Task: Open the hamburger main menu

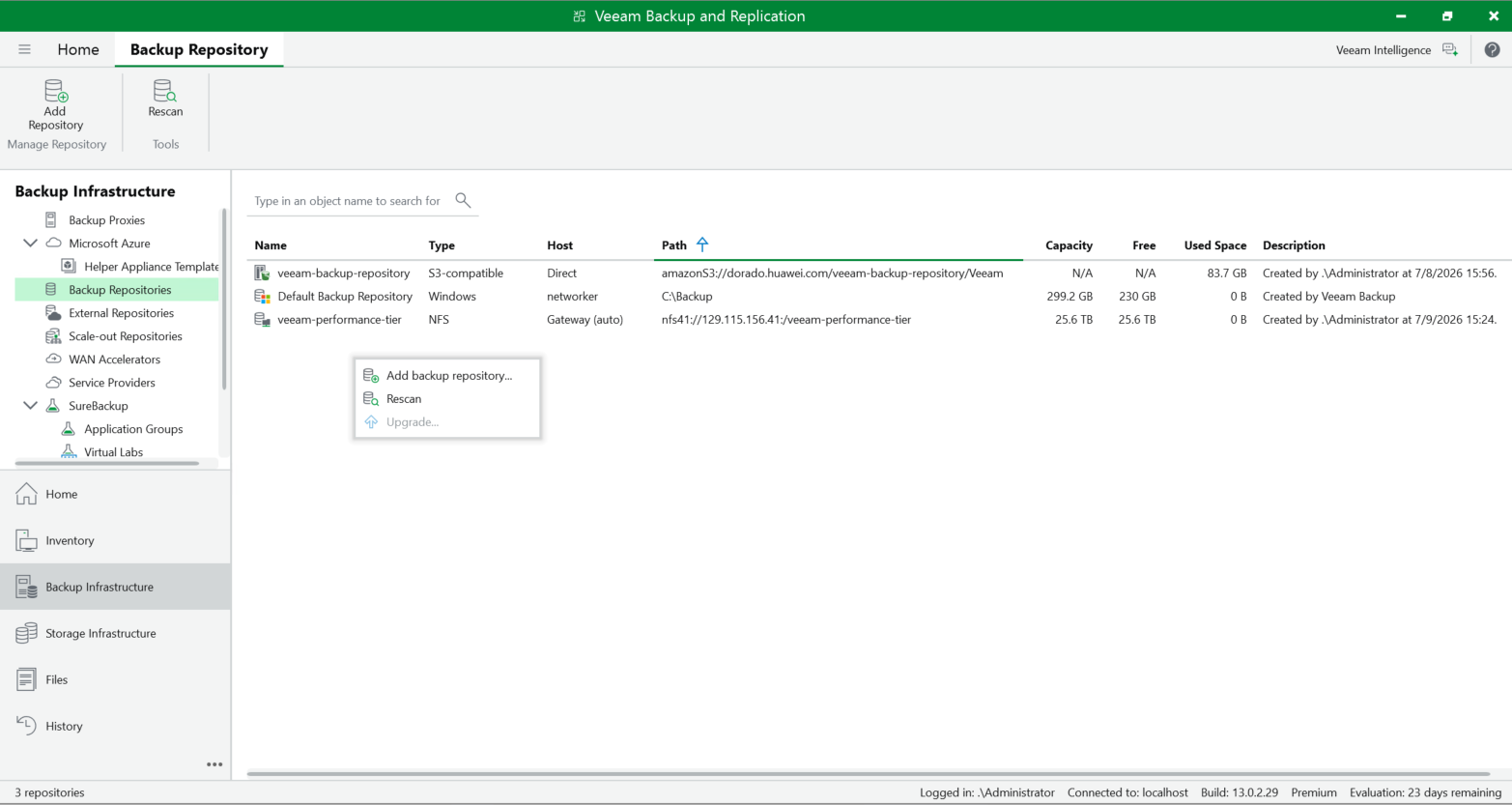Action: 25,49
